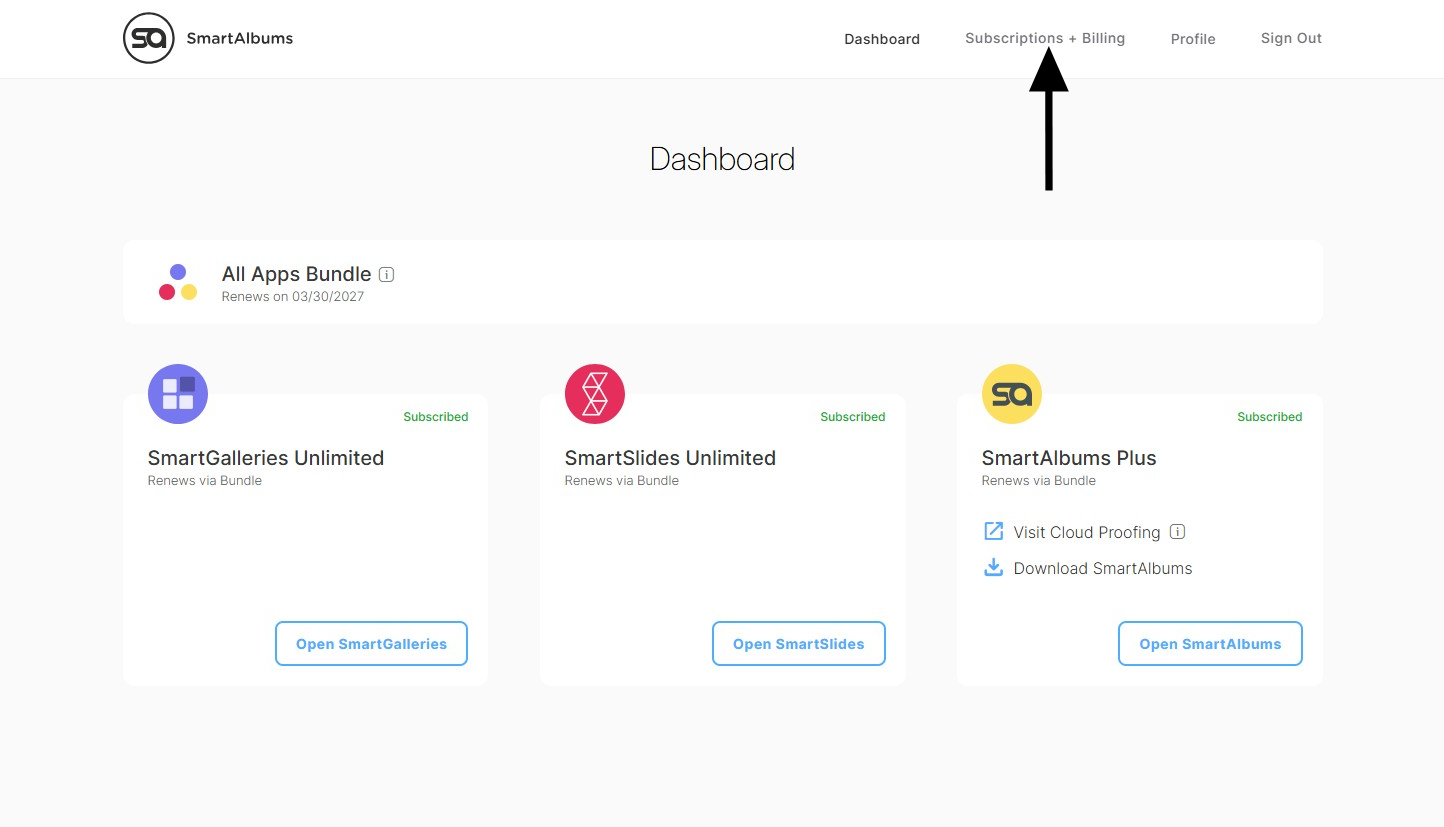The image size is (1444, 827).
Task: Click the Download SmartAlbums arrow icon
Action: pyautogui.click(x=993, y=567)
